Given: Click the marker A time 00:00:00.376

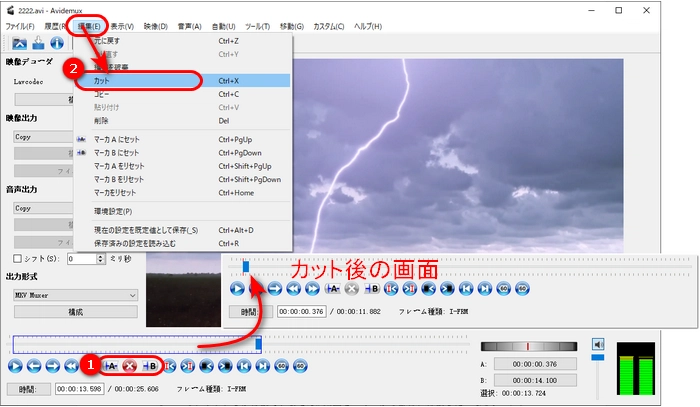Looking at the screenshot, I should coord(535,364).
